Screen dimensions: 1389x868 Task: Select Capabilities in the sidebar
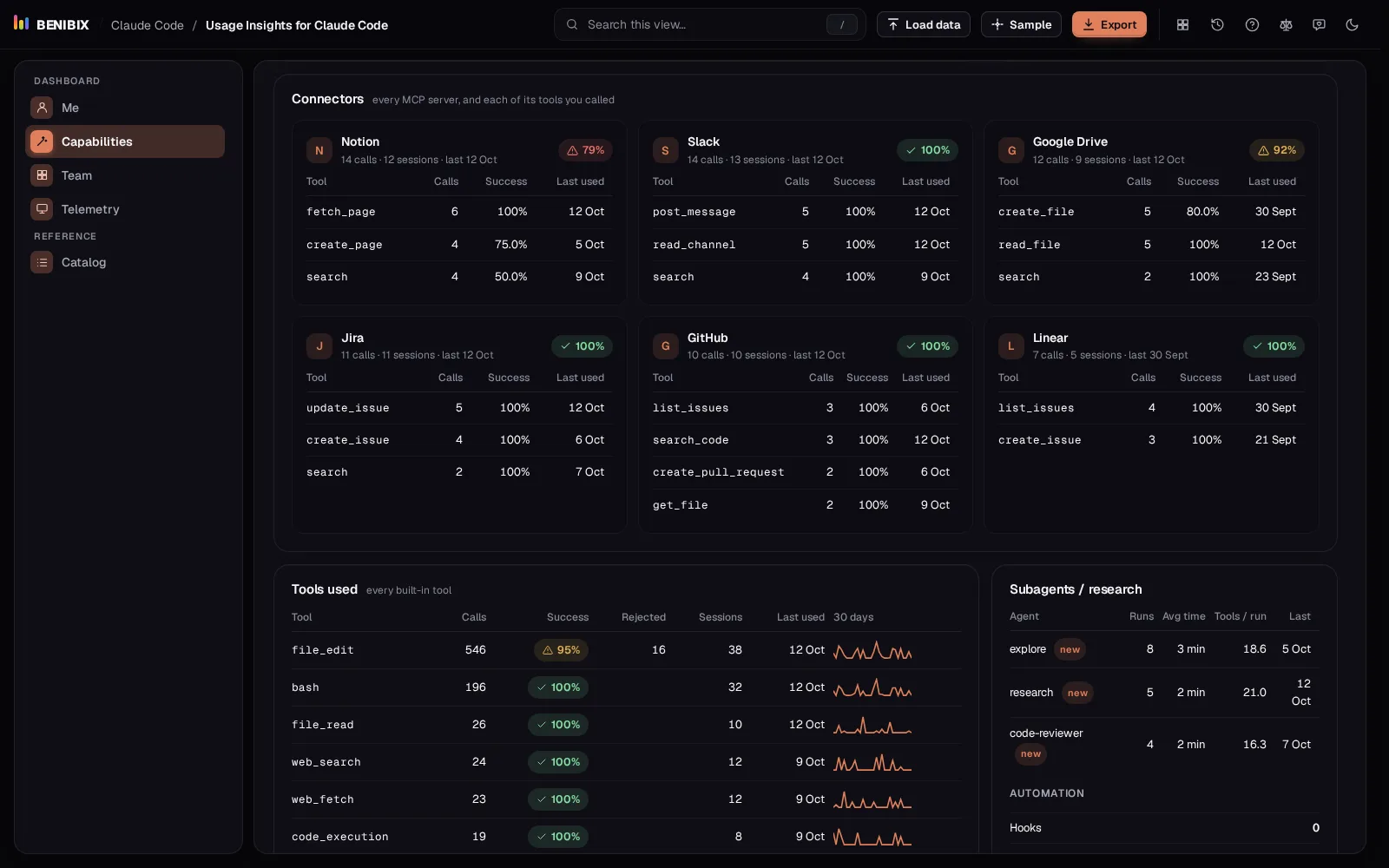pos(125,141)
